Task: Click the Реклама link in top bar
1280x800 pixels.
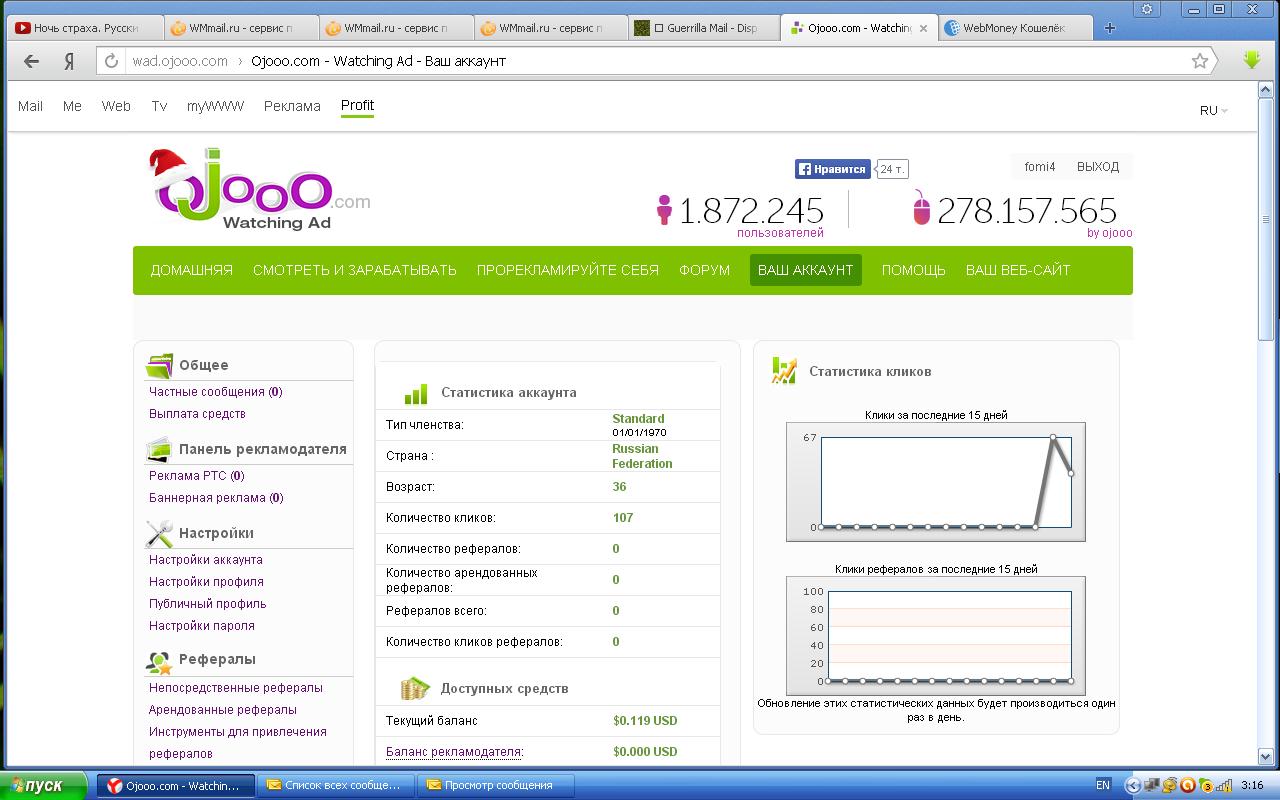Action: coord(292,106)
